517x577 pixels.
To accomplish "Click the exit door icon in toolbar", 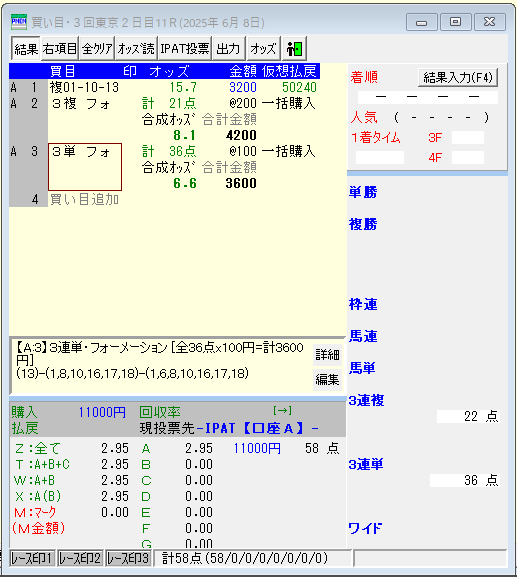I will tap(294, 49).
